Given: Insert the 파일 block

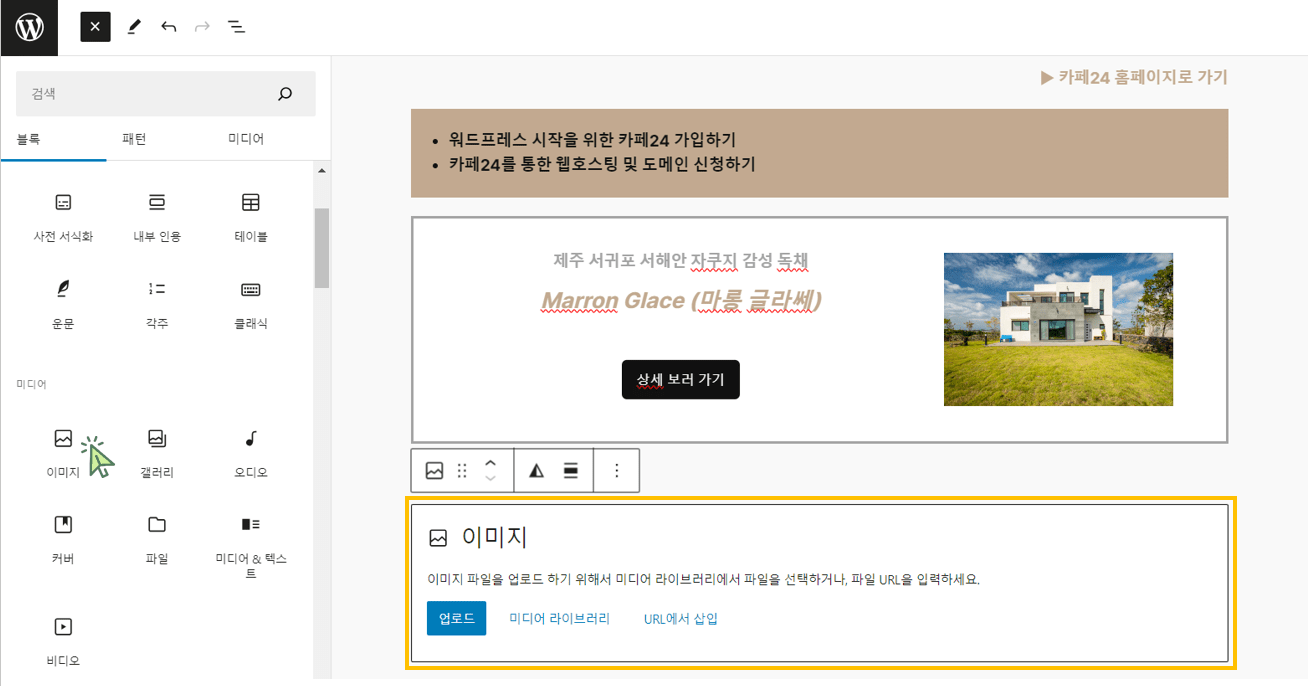Looking at the screenshot, I should pos(157,540).
